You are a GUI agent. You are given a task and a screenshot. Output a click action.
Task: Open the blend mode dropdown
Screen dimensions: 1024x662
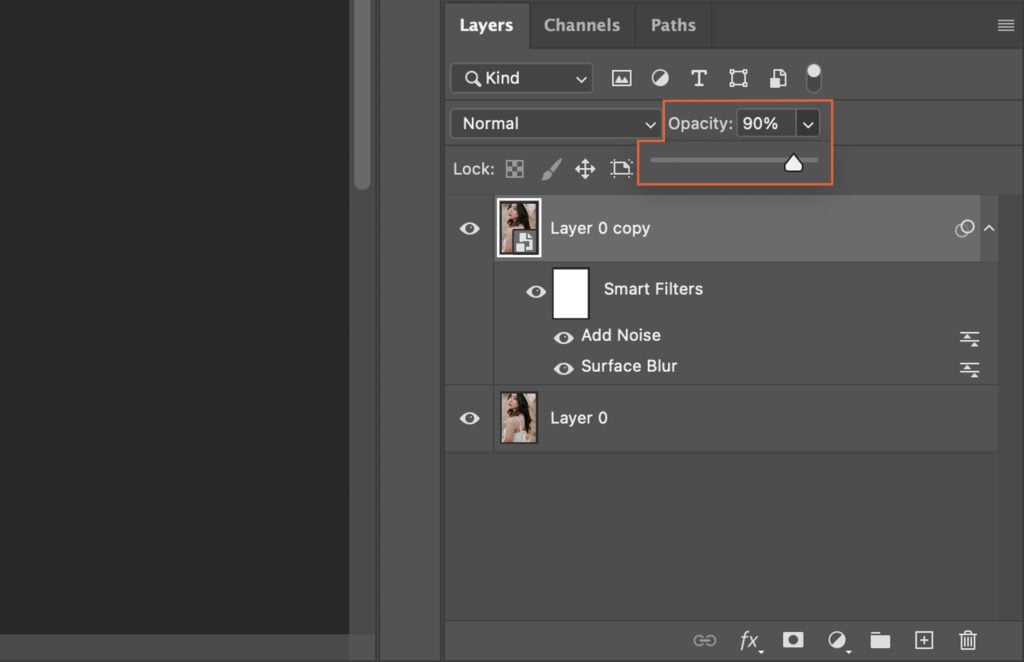(x=555, y=123)
